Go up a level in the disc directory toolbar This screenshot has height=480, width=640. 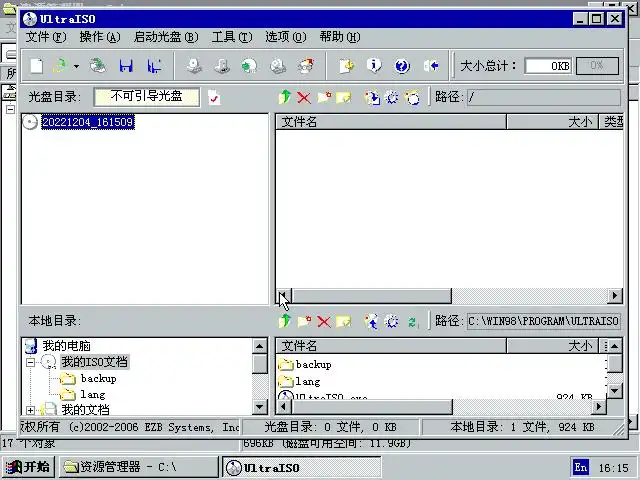pyautogui.click(x=285, y=97)
